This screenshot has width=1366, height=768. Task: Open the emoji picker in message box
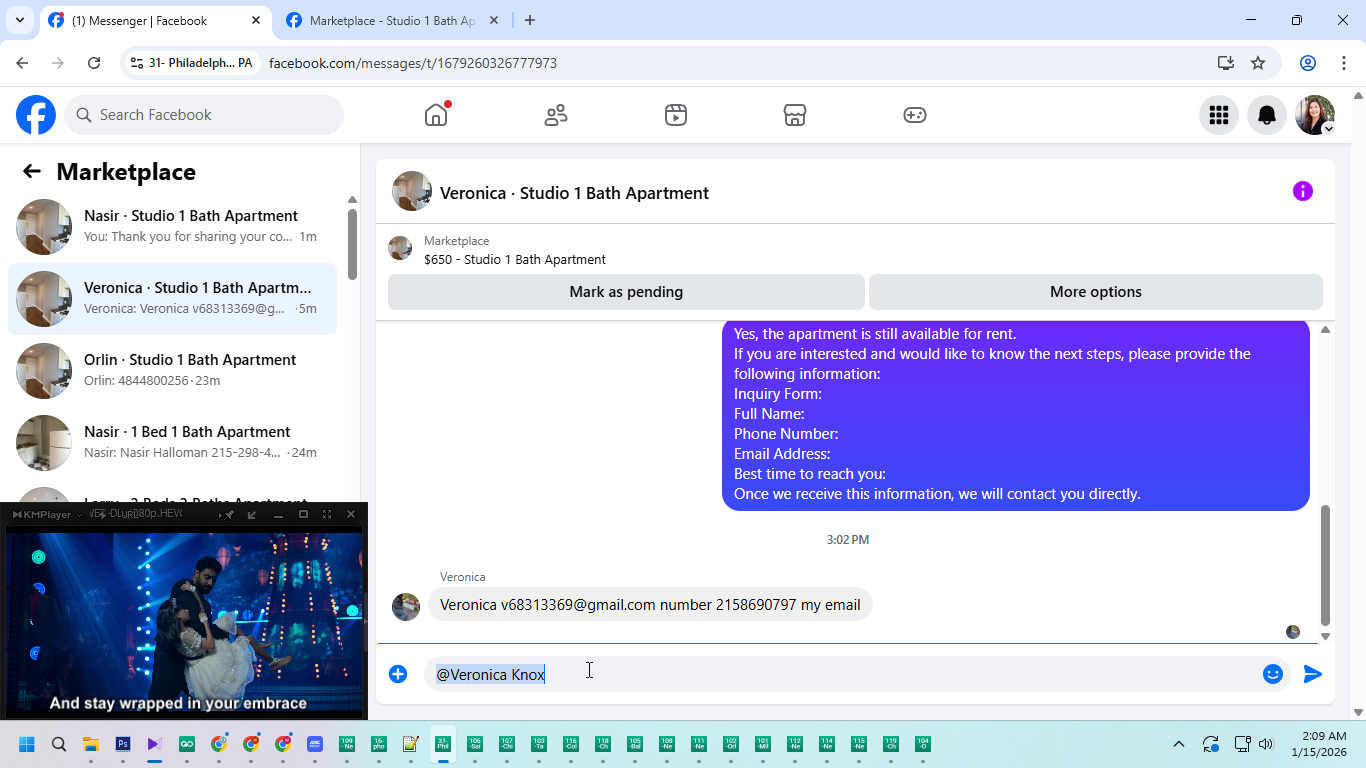(x=1273, y=674)
